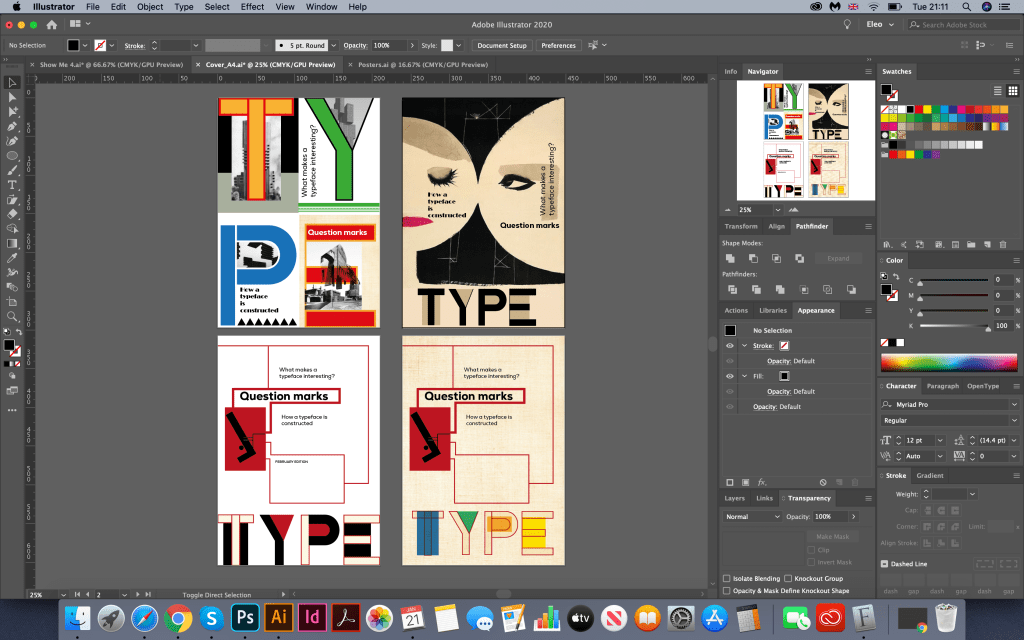Select the Type tool
Image resolution: width=1024 pixels, height=640 pixels.
click(x=12, y=185)
